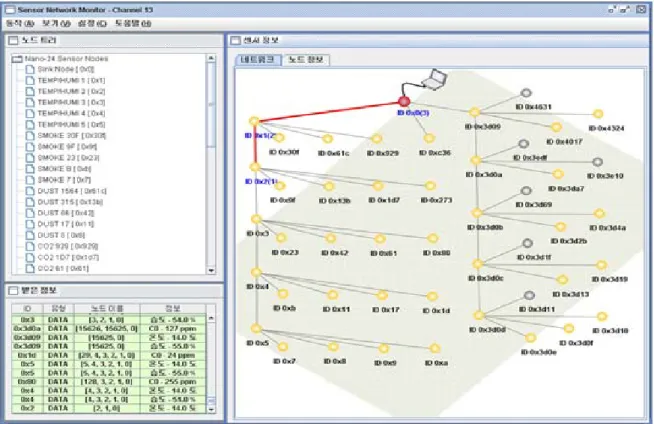Image resolution: width=654 pixels, height=424 pixels.
Task: Select Sink Node [0x0] in tree
Action: 66,69
